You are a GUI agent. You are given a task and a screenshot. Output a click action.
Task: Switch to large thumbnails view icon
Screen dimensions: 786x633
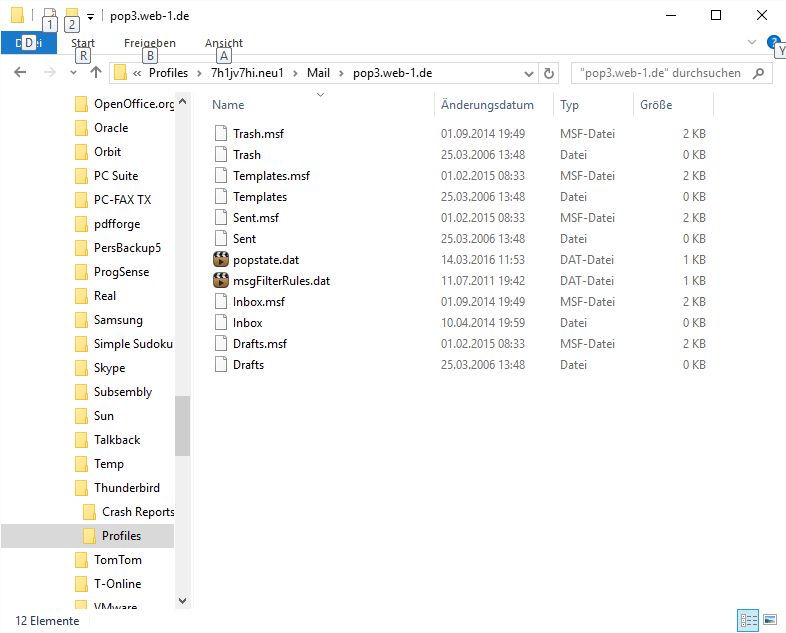(x=769, y=621)
